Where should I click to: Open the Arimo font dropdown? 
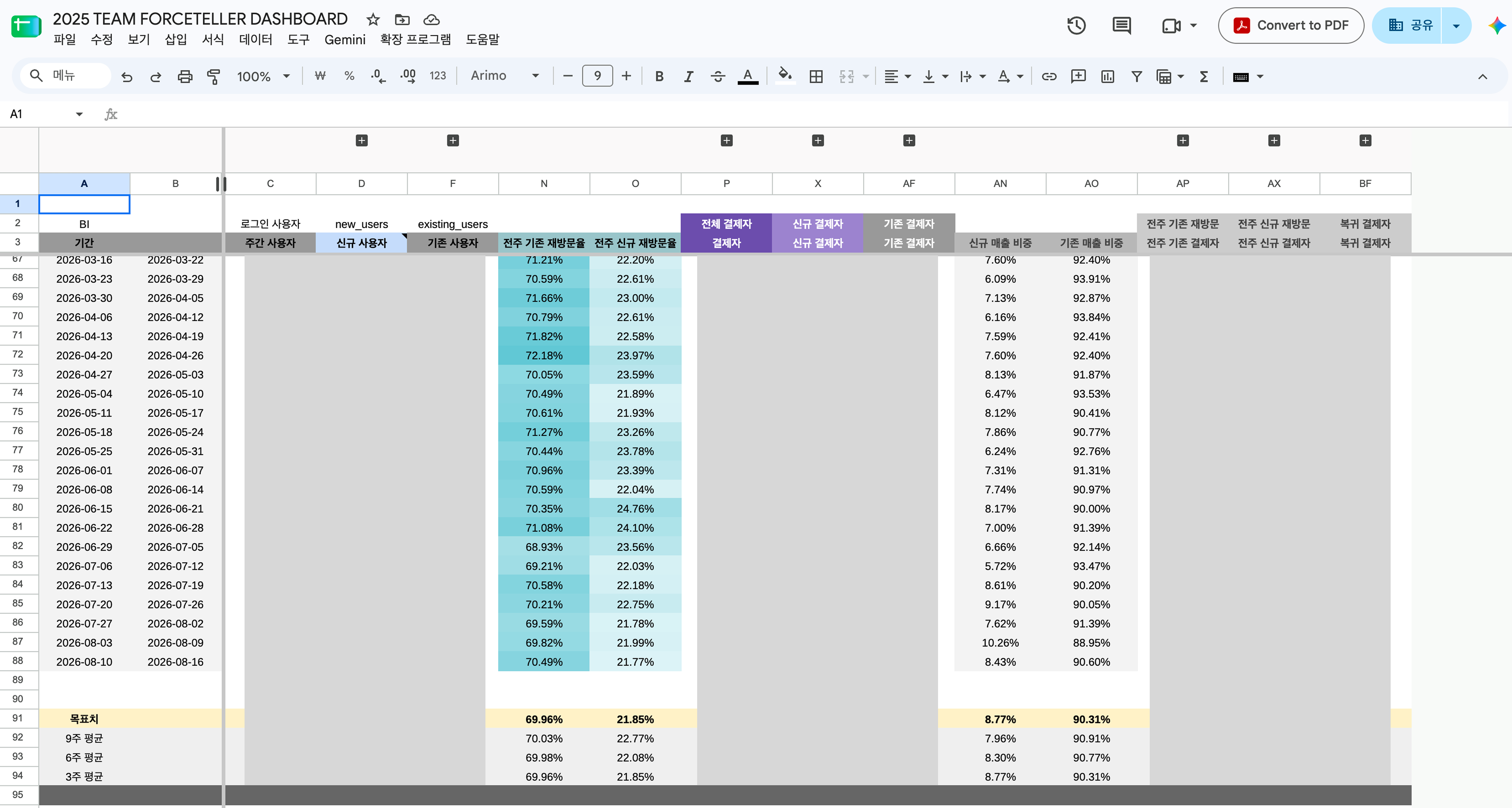coord(505,76)
